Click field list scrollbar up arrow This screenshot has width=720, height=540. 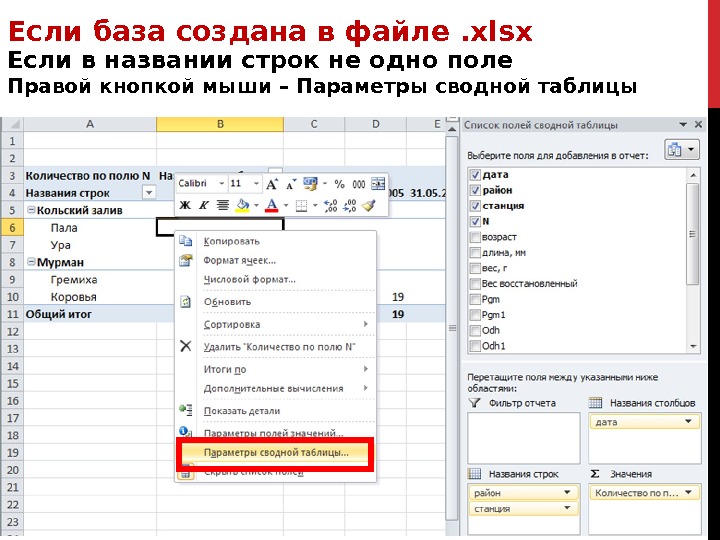pyautogui.click(x=693, y=175)
